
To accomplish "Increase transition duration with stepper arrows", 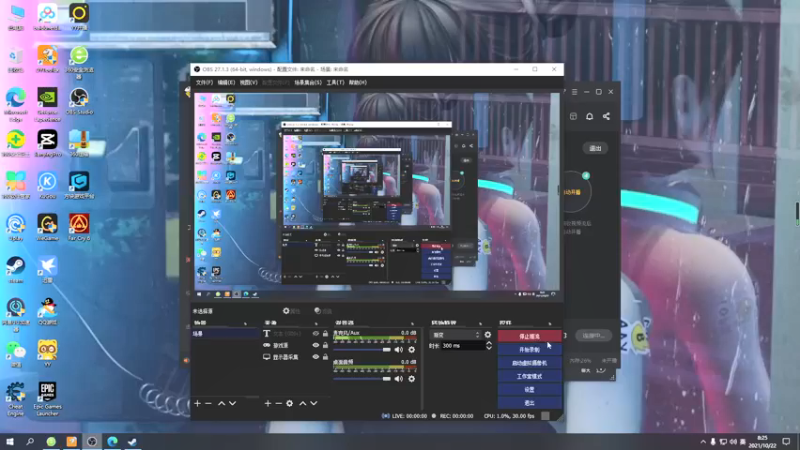I will click(x=489, y=343).
